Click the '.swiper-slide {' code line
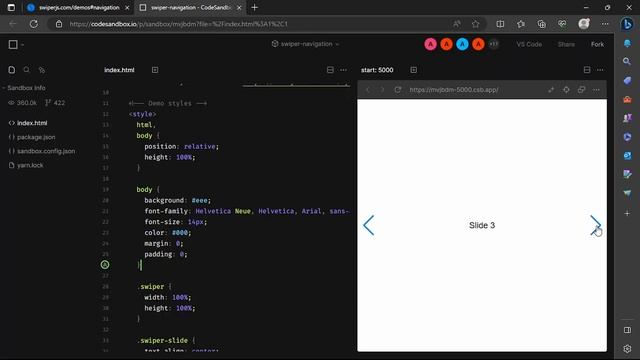Screen dimensions: 640x360 (166, 340)
